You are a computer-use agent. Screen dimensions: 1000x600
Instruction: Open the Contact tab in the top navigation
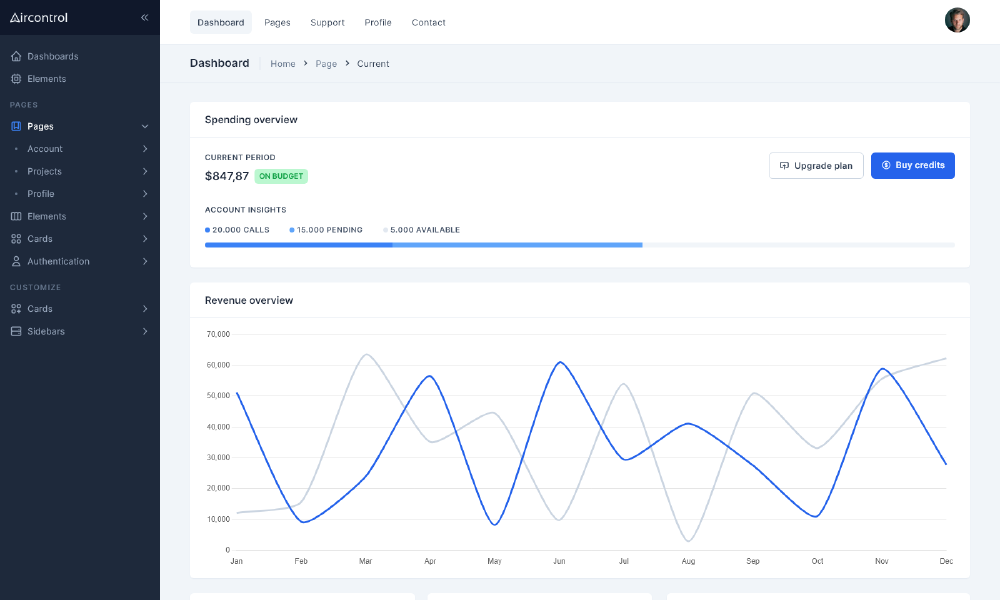[x=428, y=22]
